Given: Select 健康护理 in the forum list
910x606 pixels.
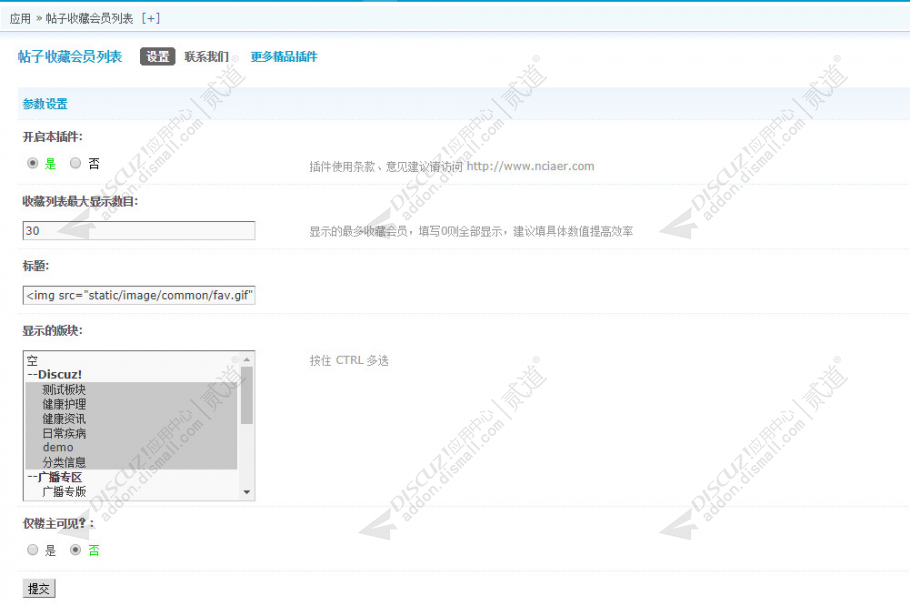Looking at the screenshot, I should pos(131,403).
